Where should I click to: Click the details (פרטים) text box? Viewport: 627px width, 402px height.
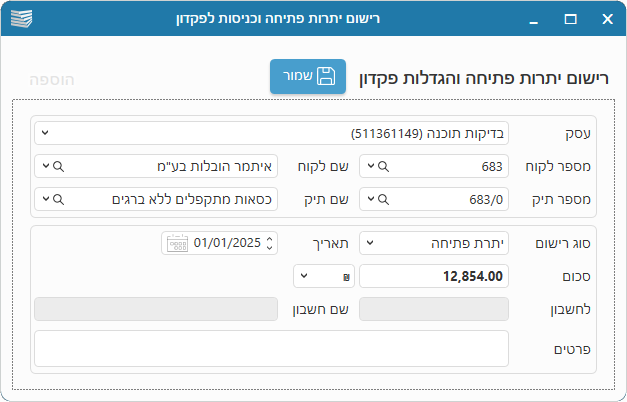[271, 348]
